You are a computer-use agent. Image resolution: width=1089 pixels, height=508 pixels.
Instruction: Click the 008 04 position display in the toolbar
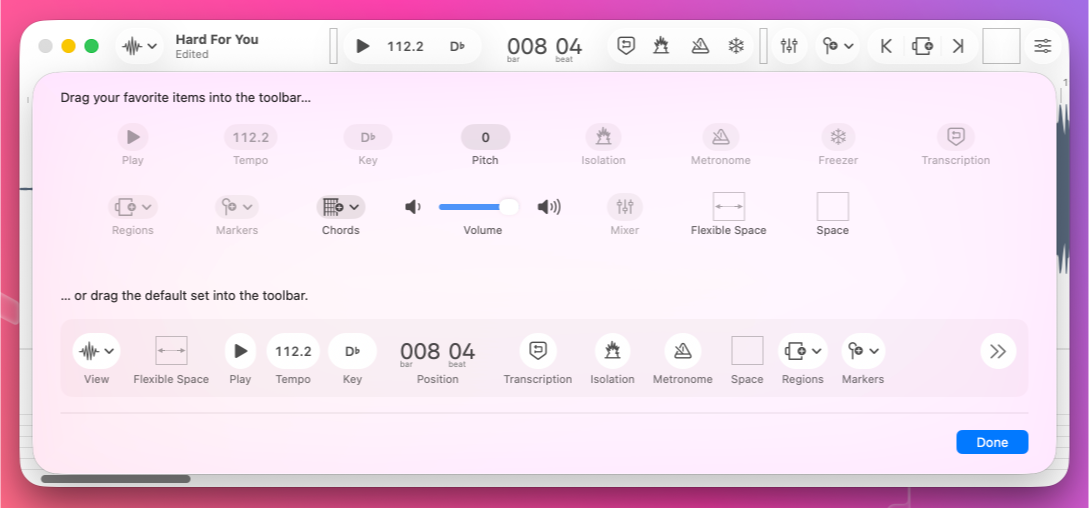pyautogui.click(x=544, y=46)
